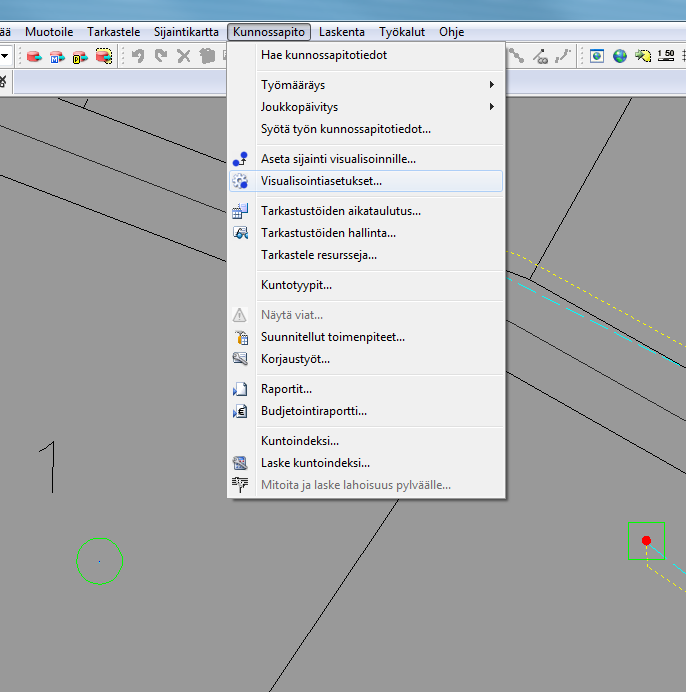Select Tarkastele resursseja menu entry
The height and width of the screenshot is (692, 686).
pyautogui.click(x=366, y=255)
